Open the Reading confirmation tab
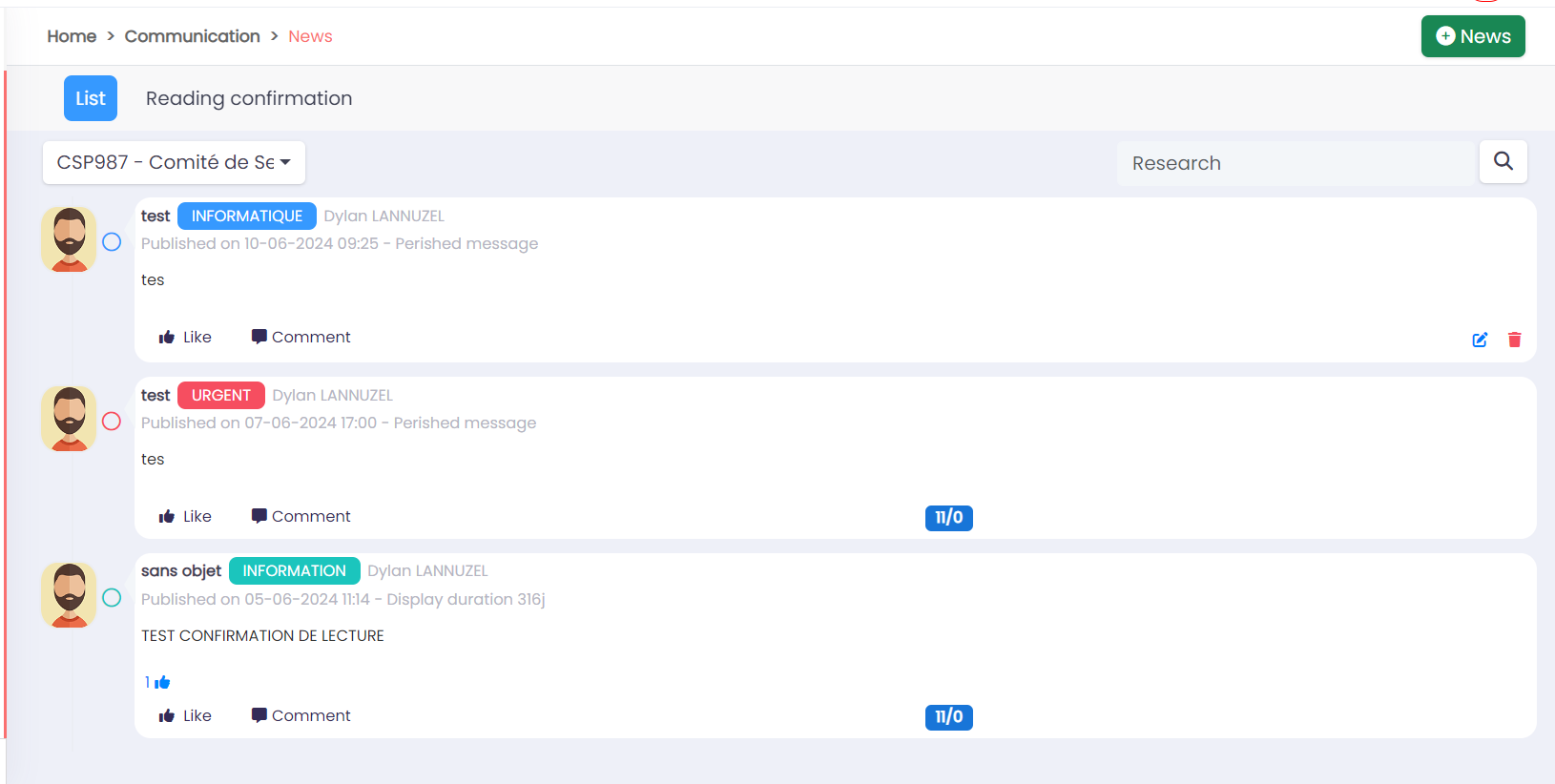Image resolution: width=1555 pixels, height=784 pixels. point(249,98)
